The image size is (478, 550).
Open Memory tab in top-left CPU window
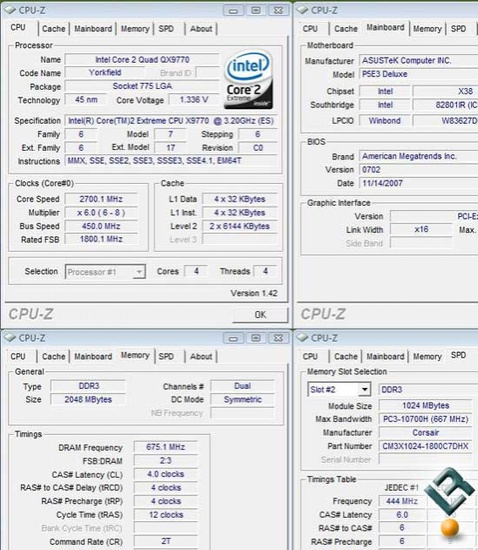(135, 29)
